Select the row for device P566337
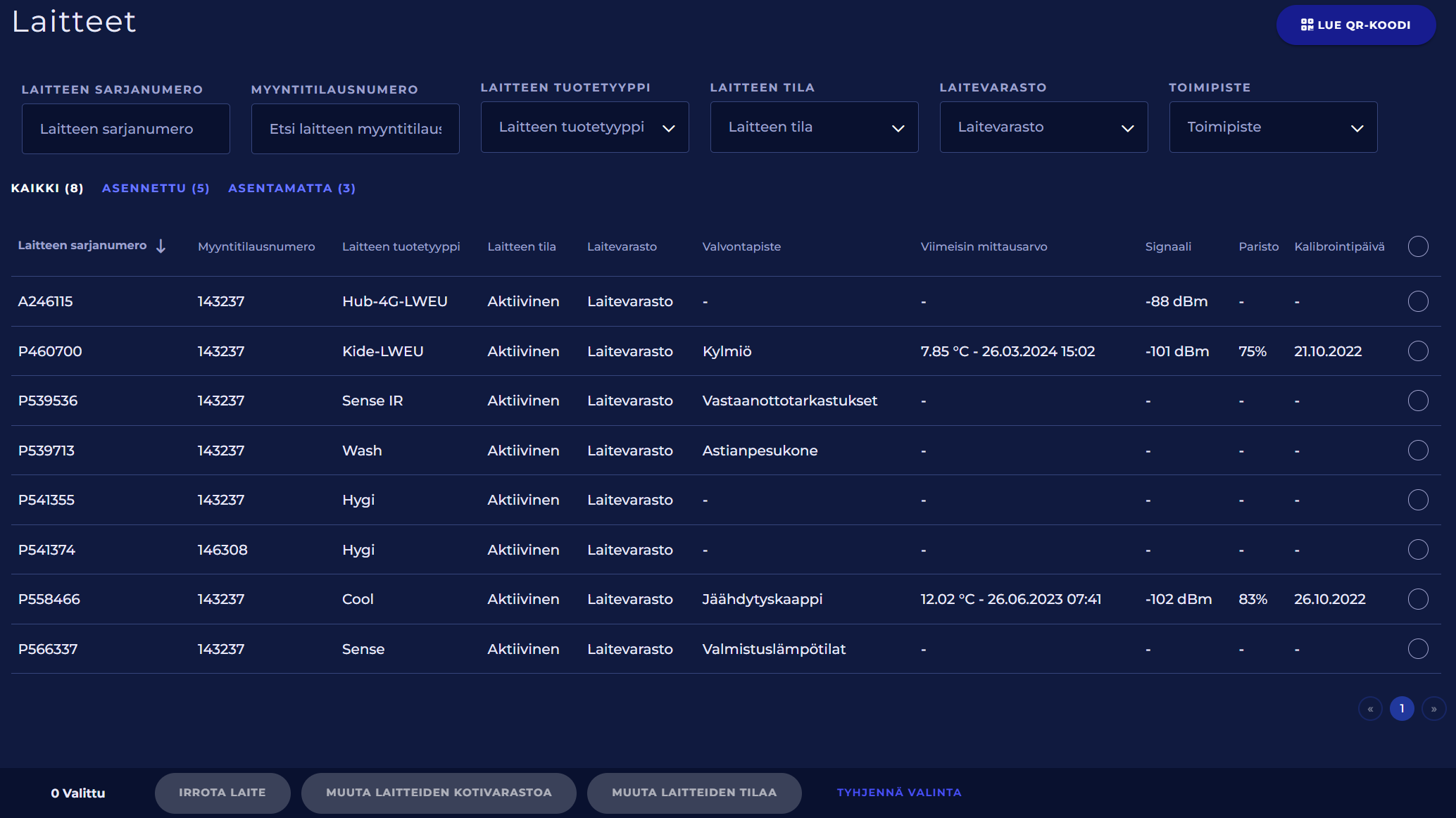The width and height of the screenshot is (1456, 818). (1418, 649)
